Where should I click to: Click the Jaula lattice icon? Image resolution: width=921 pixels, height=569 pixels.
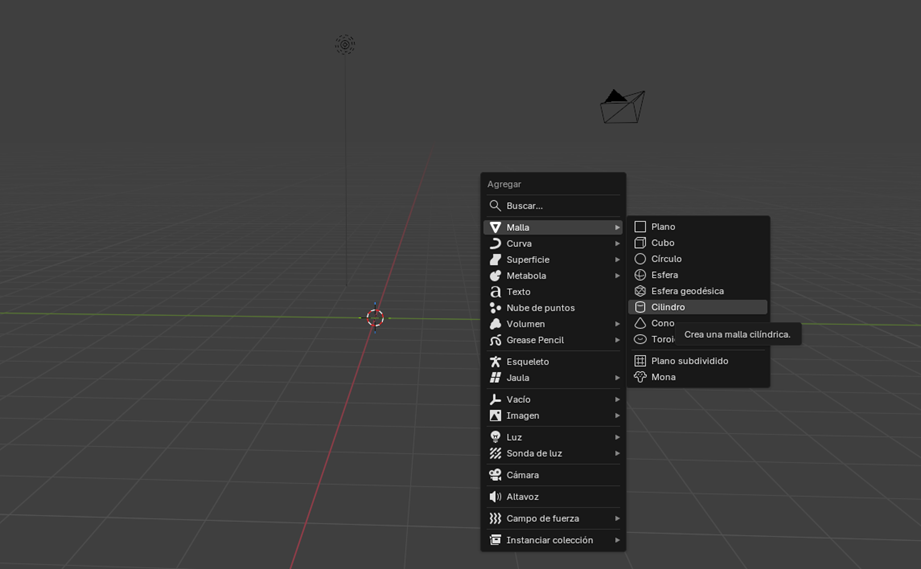point(495,378)
